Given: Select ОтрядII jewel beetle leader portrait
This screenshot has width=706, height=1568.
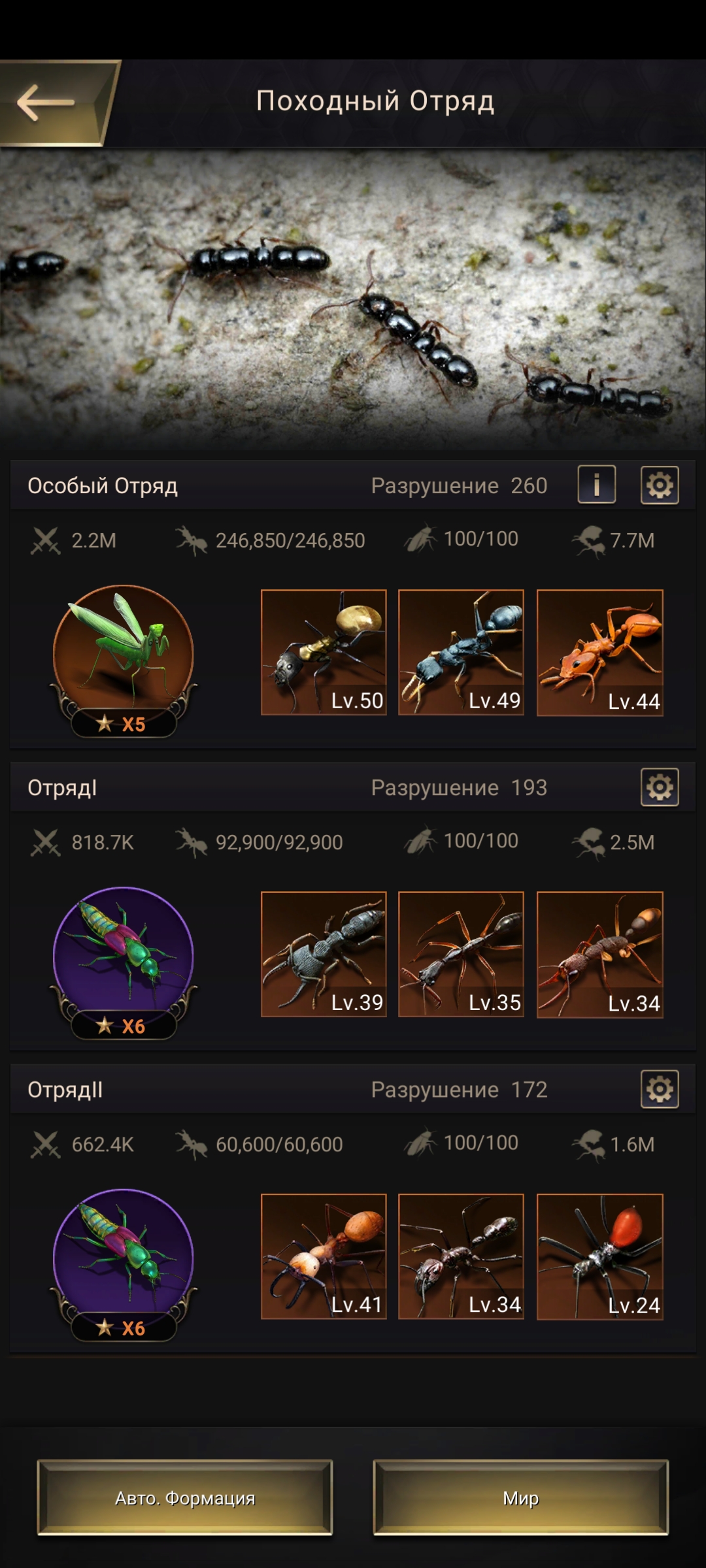Looking at the screenshot, I should 124,1258.
